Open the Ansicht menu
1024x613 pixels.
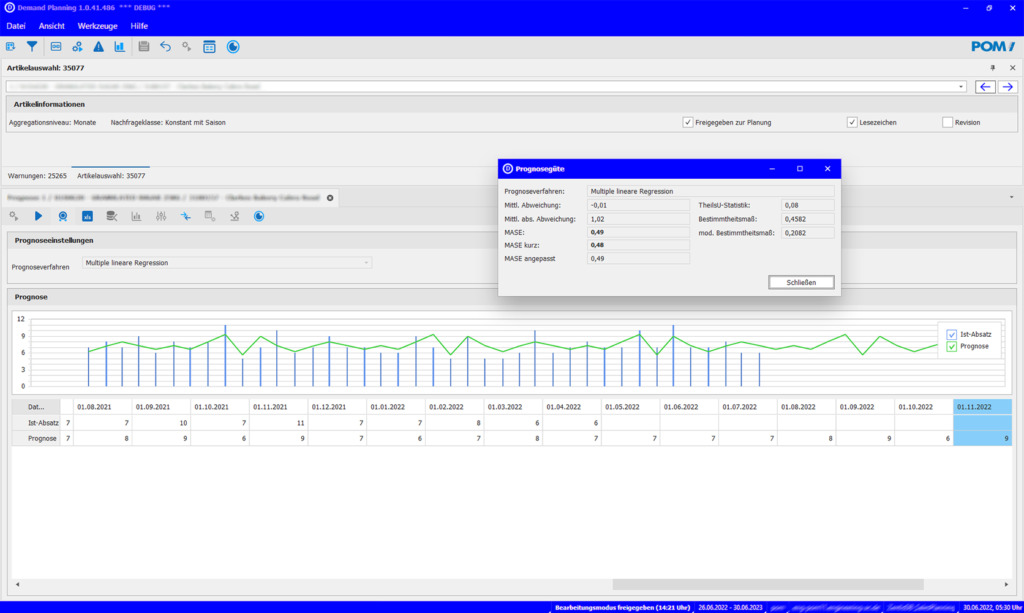click(52, 25)
